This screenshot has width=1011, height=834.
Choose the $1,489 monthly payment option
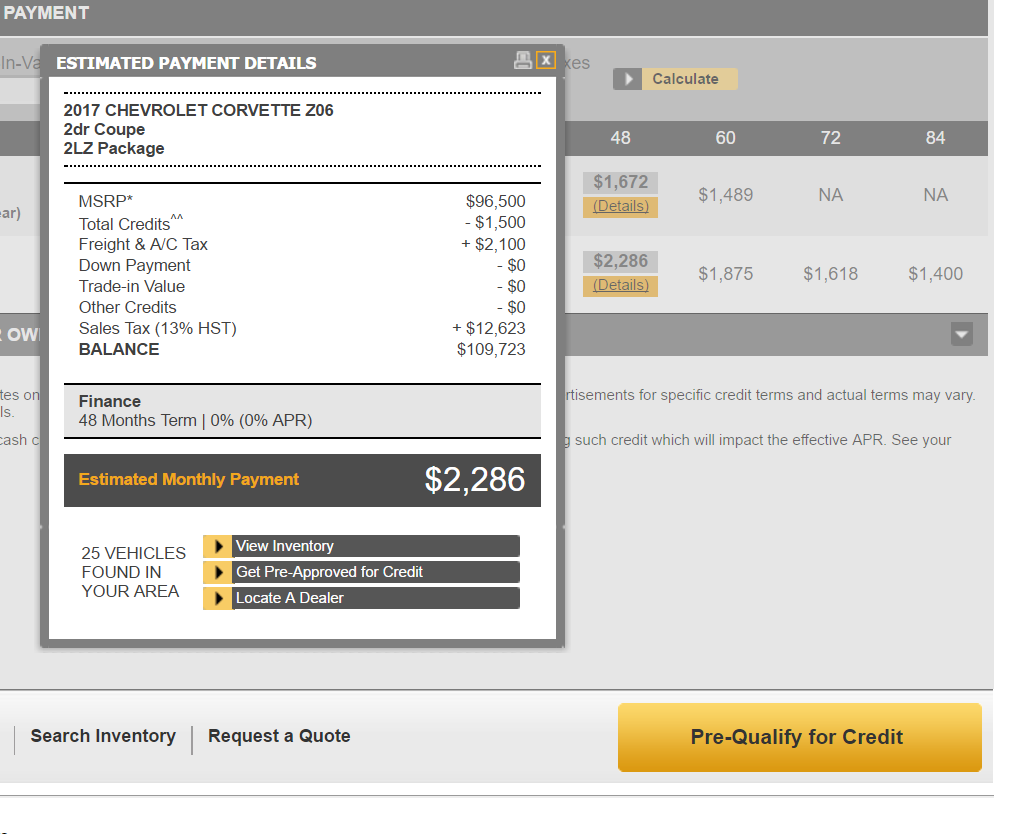click(725, 195)
